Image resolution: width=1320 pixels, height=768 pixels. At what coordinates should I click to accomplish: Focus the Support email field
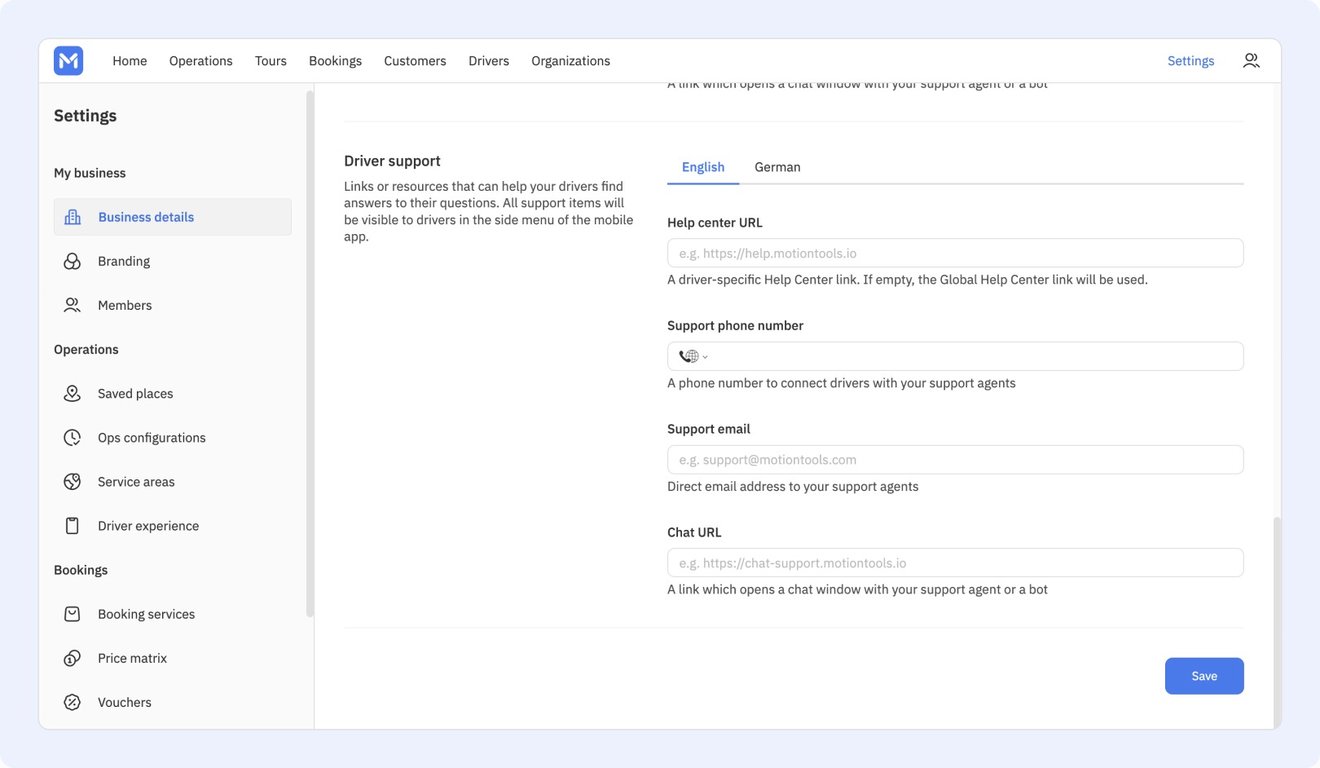(955, 460)
